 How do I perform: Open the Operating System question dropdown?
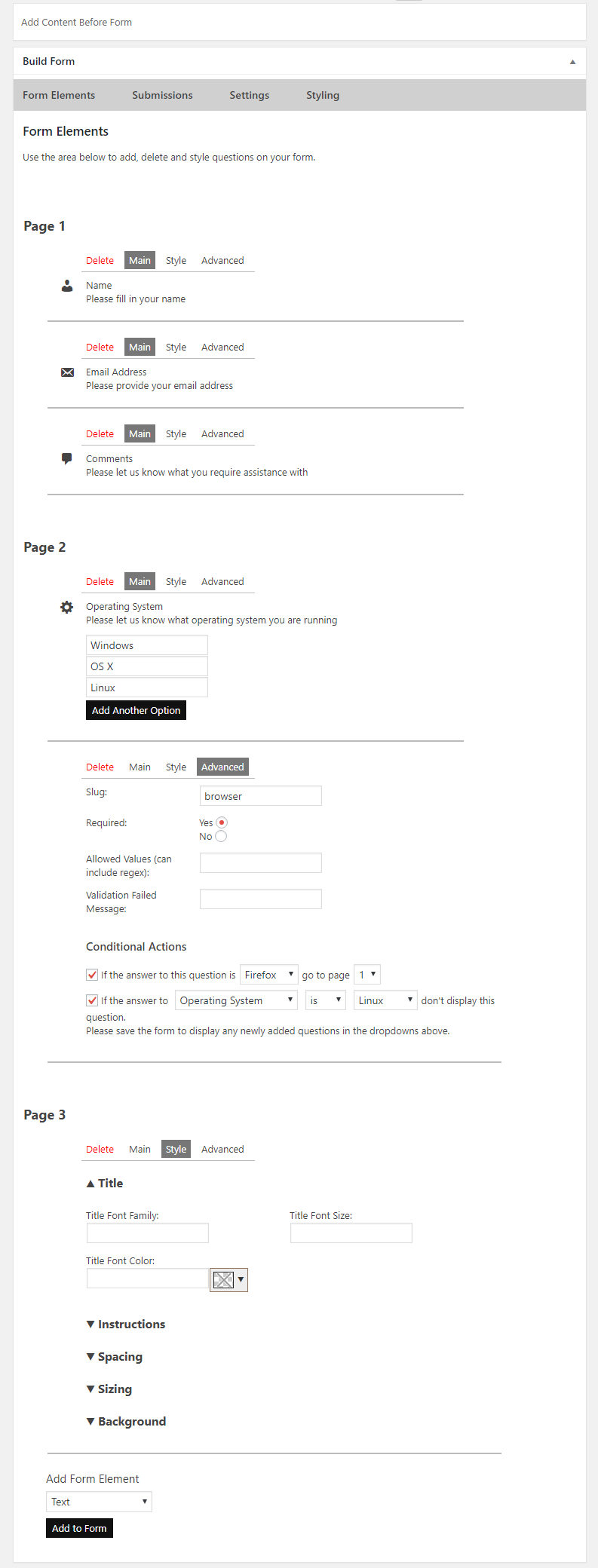237,1000
